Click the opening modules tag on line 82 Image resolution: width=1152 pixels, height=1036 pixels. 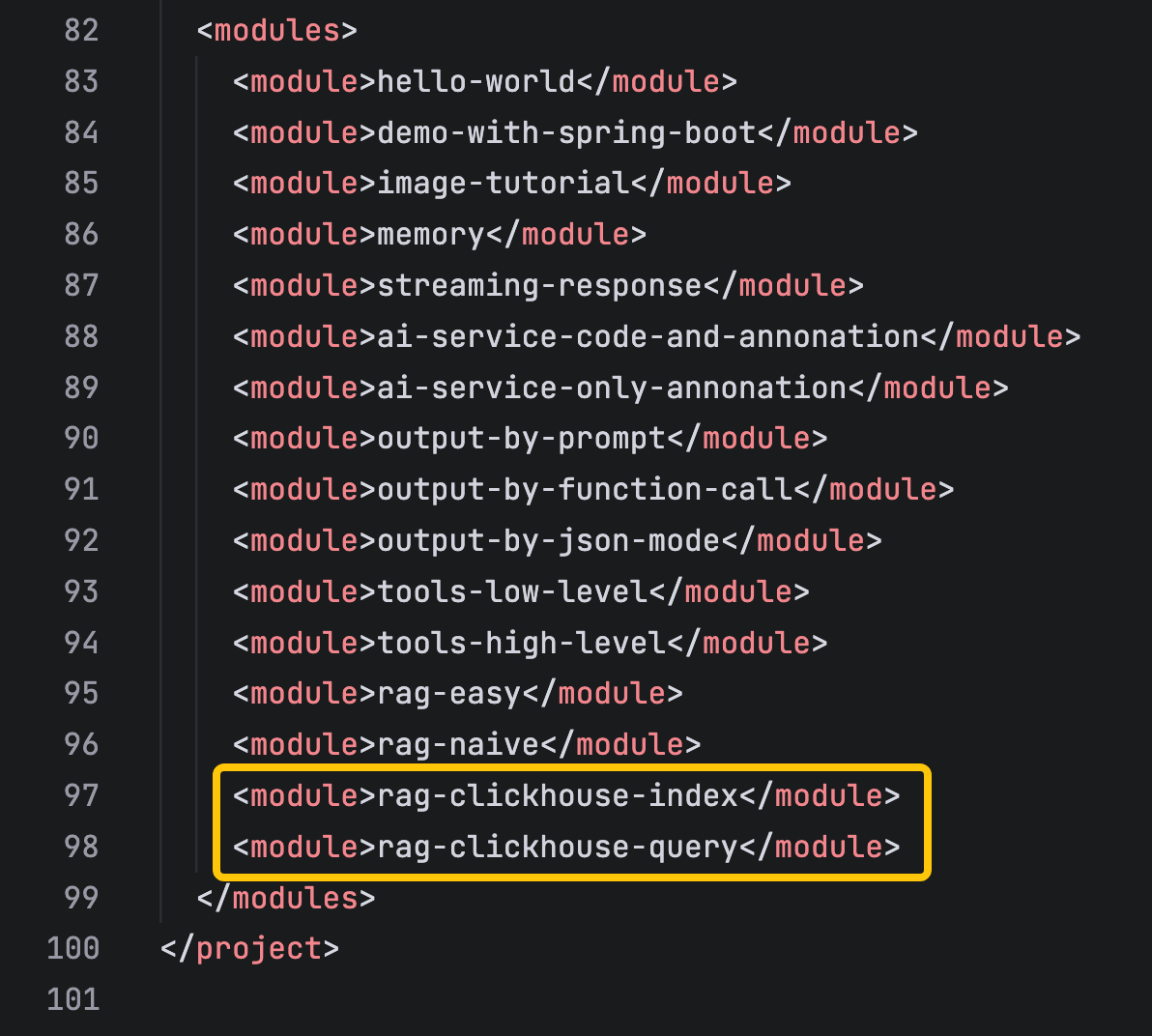[277, 31]
